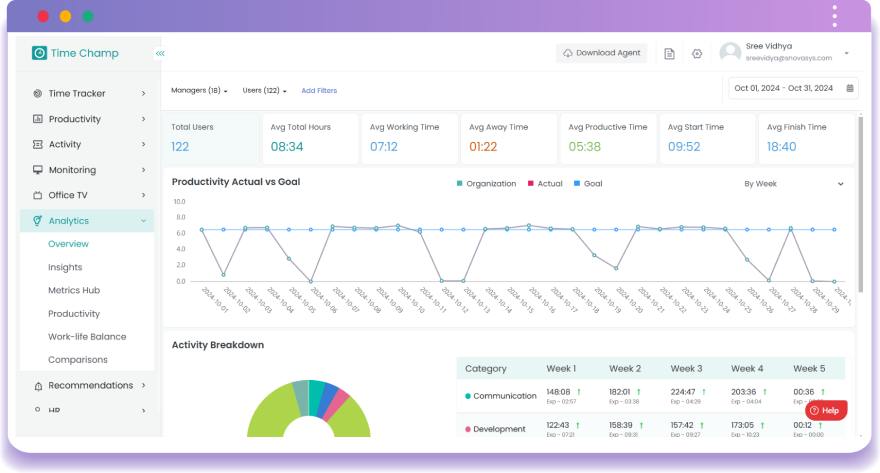The image size is (880, 473).
Task: Click the Download Agent button
Action: (601, 53)
